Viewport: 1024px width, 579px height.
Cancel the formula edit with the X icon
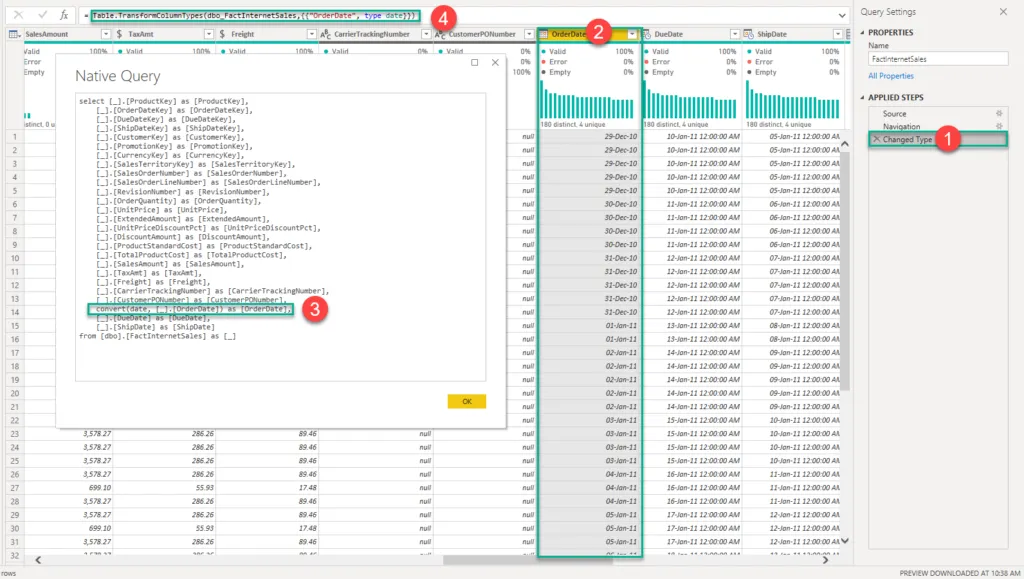(19, 16)
